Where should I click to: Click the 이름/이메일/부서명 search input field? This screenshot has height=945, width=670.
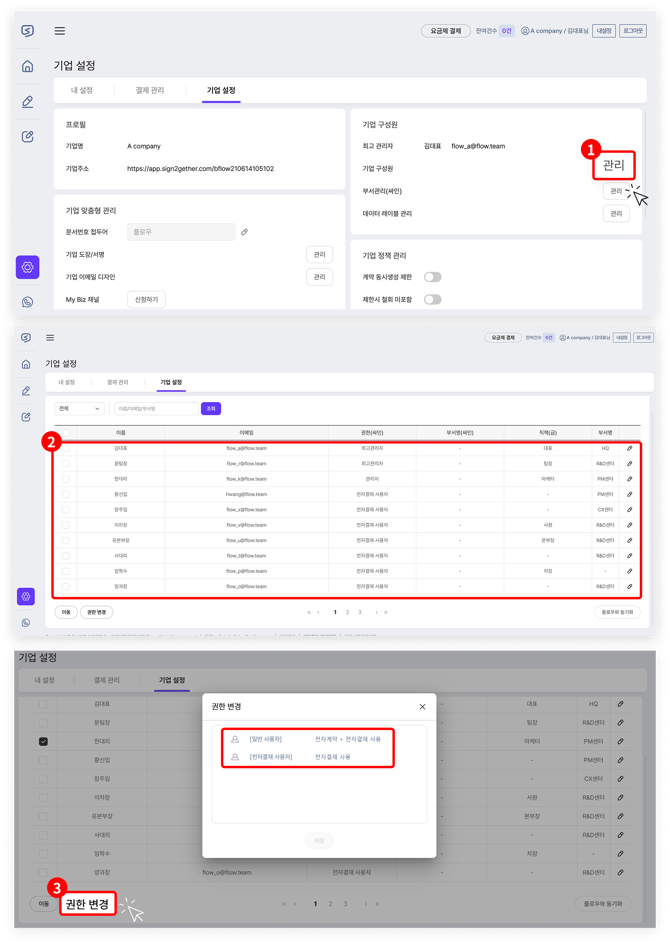click(x=155, y=409)
